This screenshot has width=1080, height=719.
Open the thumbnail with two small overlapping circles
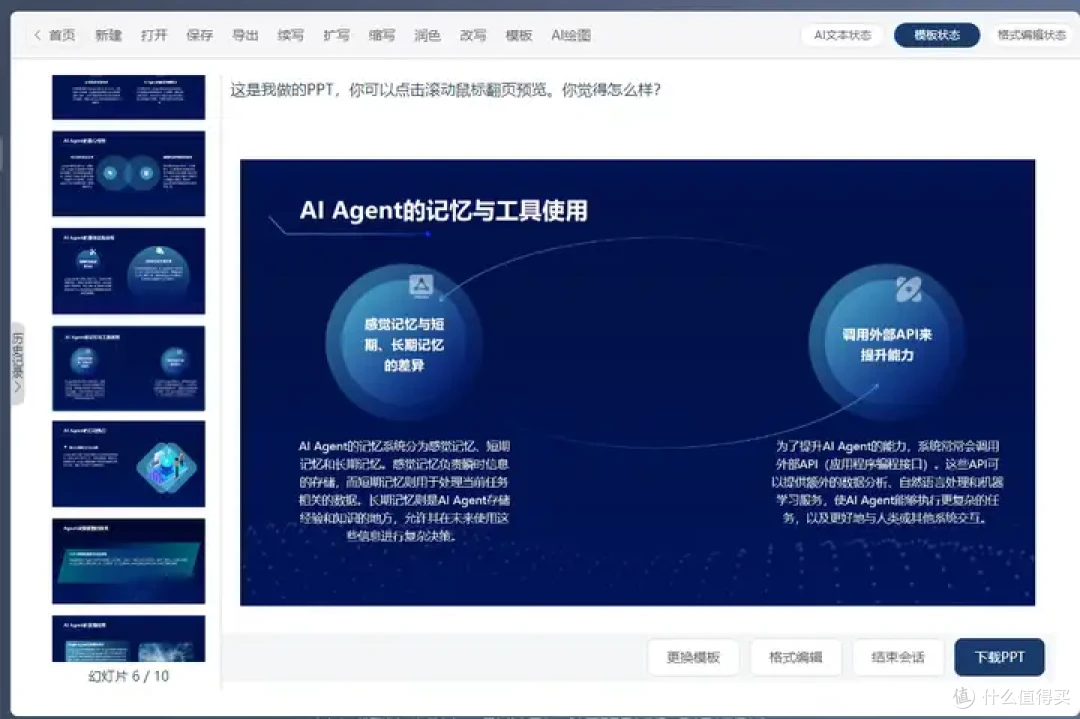click(x=129, y=174)
